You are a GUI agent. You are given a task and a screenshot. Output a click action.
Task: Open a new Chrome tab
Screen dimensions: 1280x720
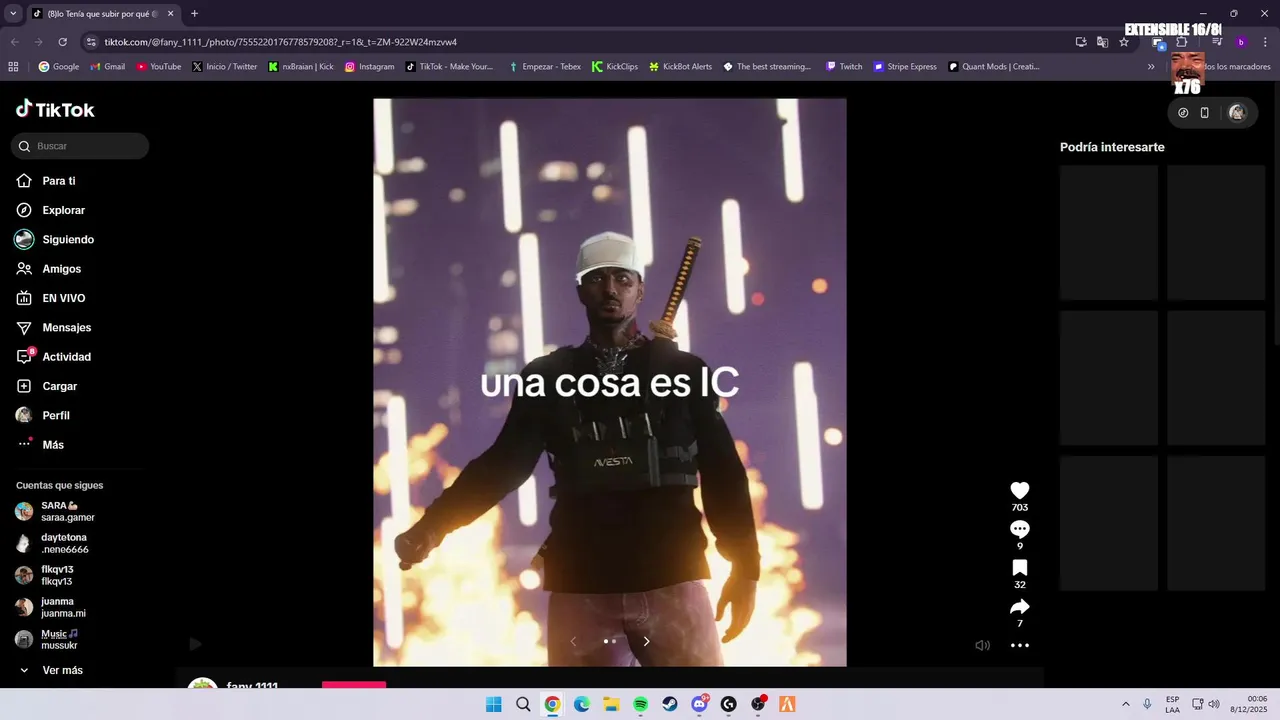194,13
